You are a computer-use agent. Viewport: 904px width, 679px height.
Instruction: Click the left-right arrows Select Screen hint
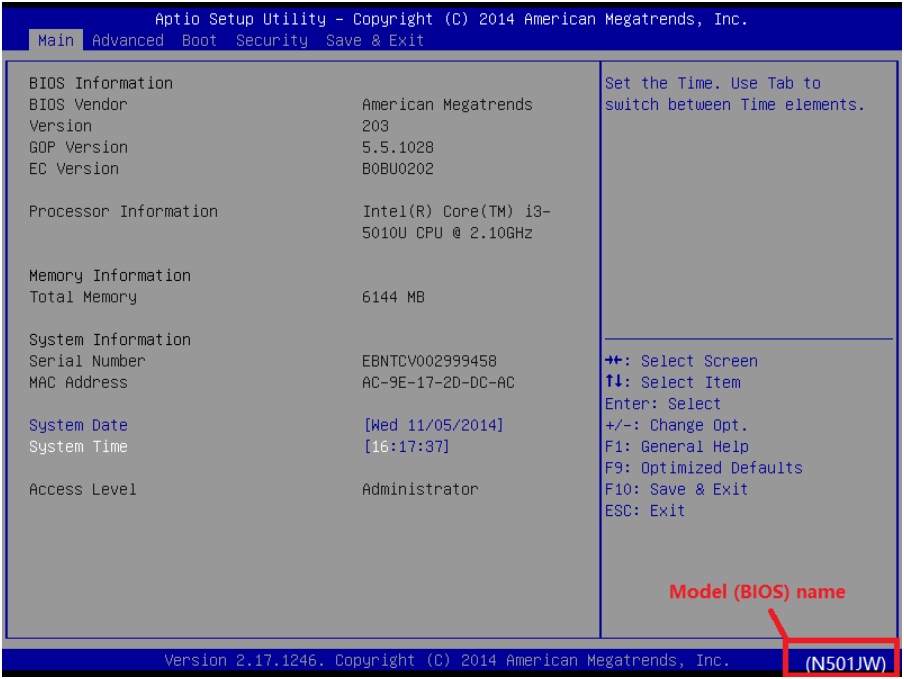[x=681, y=361]
